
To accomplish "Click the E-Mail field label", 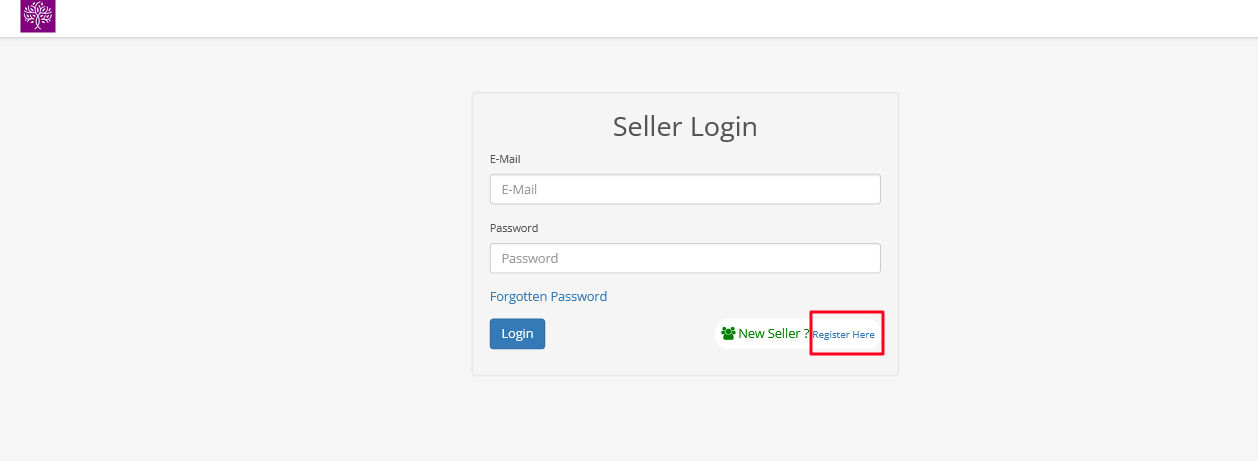I will [x=505, y=159].
